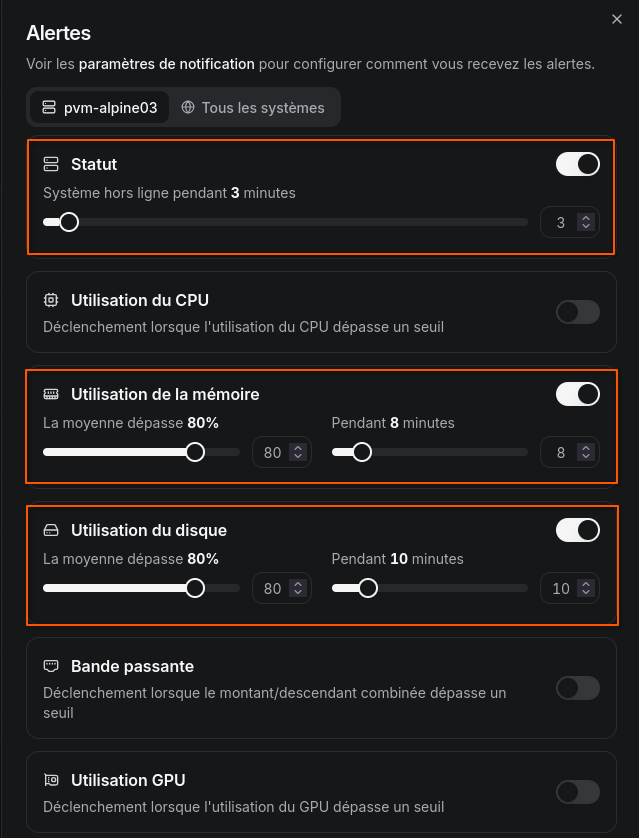Click the GPU usage icon
Screen dimensions: 639x838
pyautogui.click(x=51, y=780)
